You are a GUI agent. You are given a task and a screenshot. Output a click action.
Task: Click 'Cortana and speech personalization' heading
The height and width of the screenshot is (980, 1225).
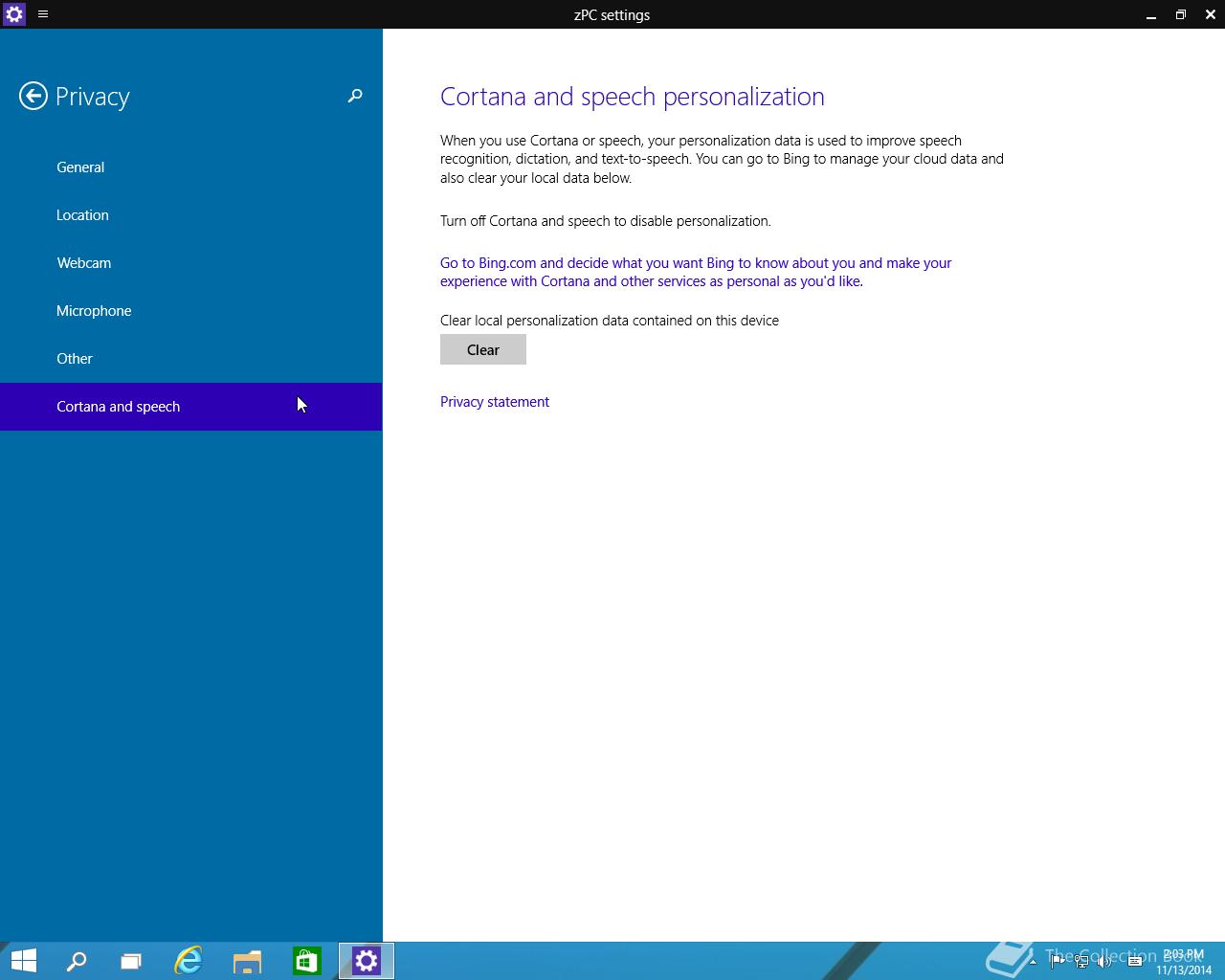[x=633, y=97]
